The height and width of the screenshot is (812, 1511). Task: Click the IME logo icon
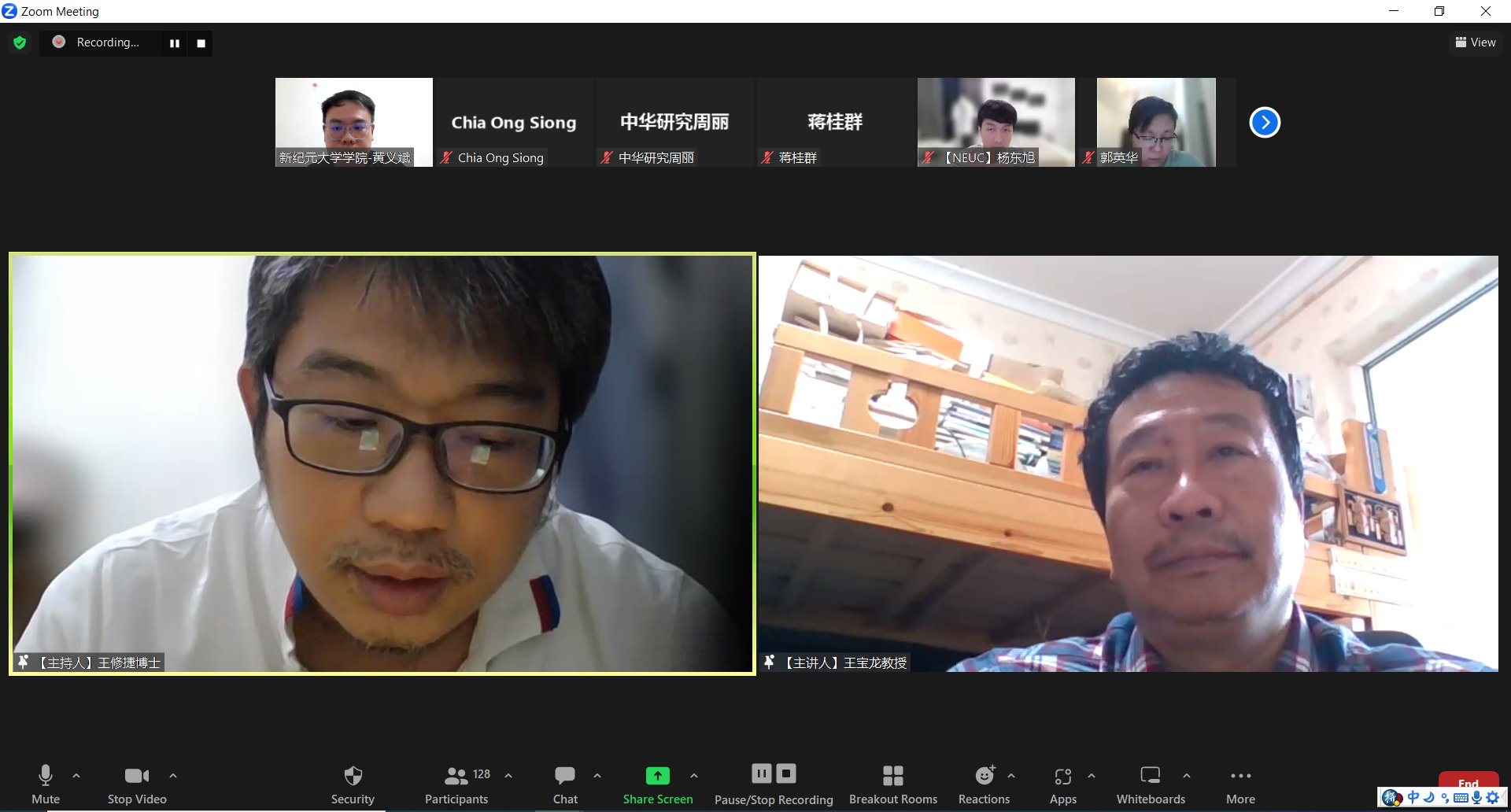[1391, 798]
